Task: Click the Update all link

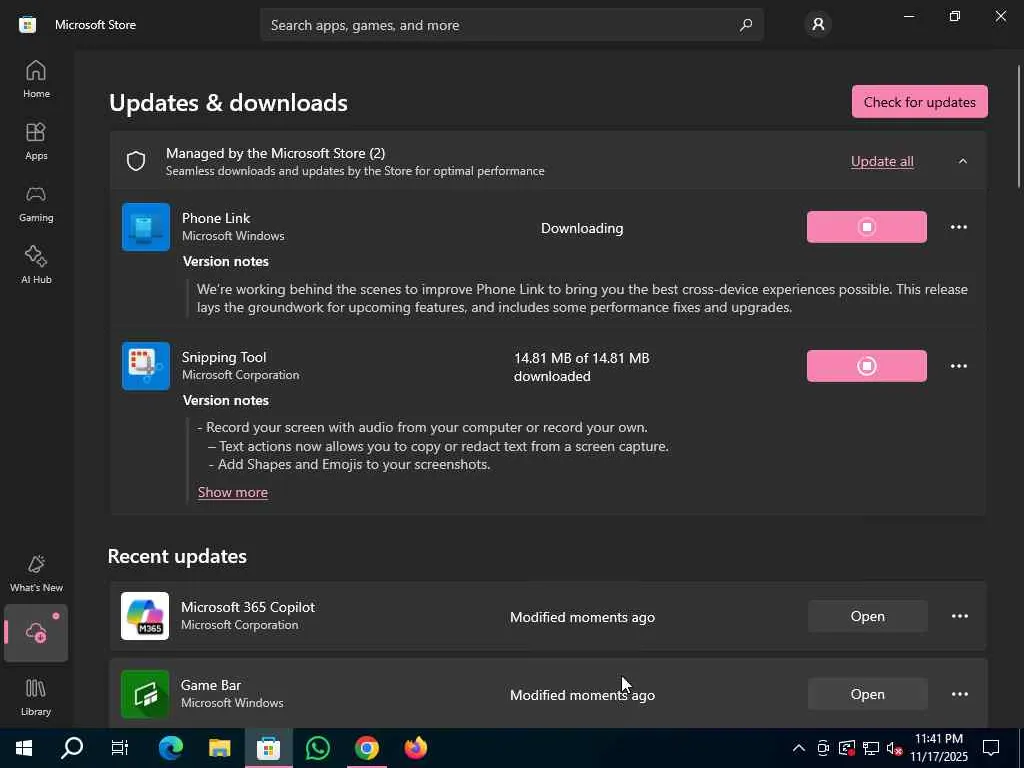Action: coord(882,161)
